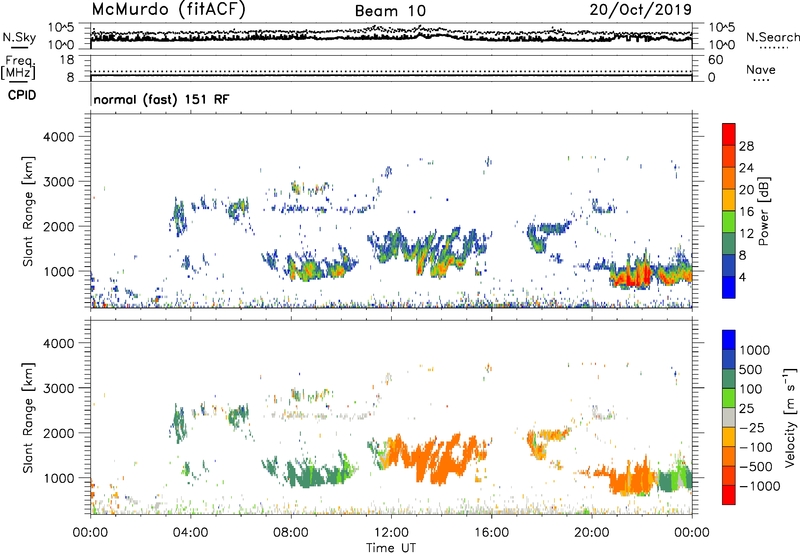Click the 12:00 time axis label
The width and height of the screenshot is (800, 554).
[391, 533]
